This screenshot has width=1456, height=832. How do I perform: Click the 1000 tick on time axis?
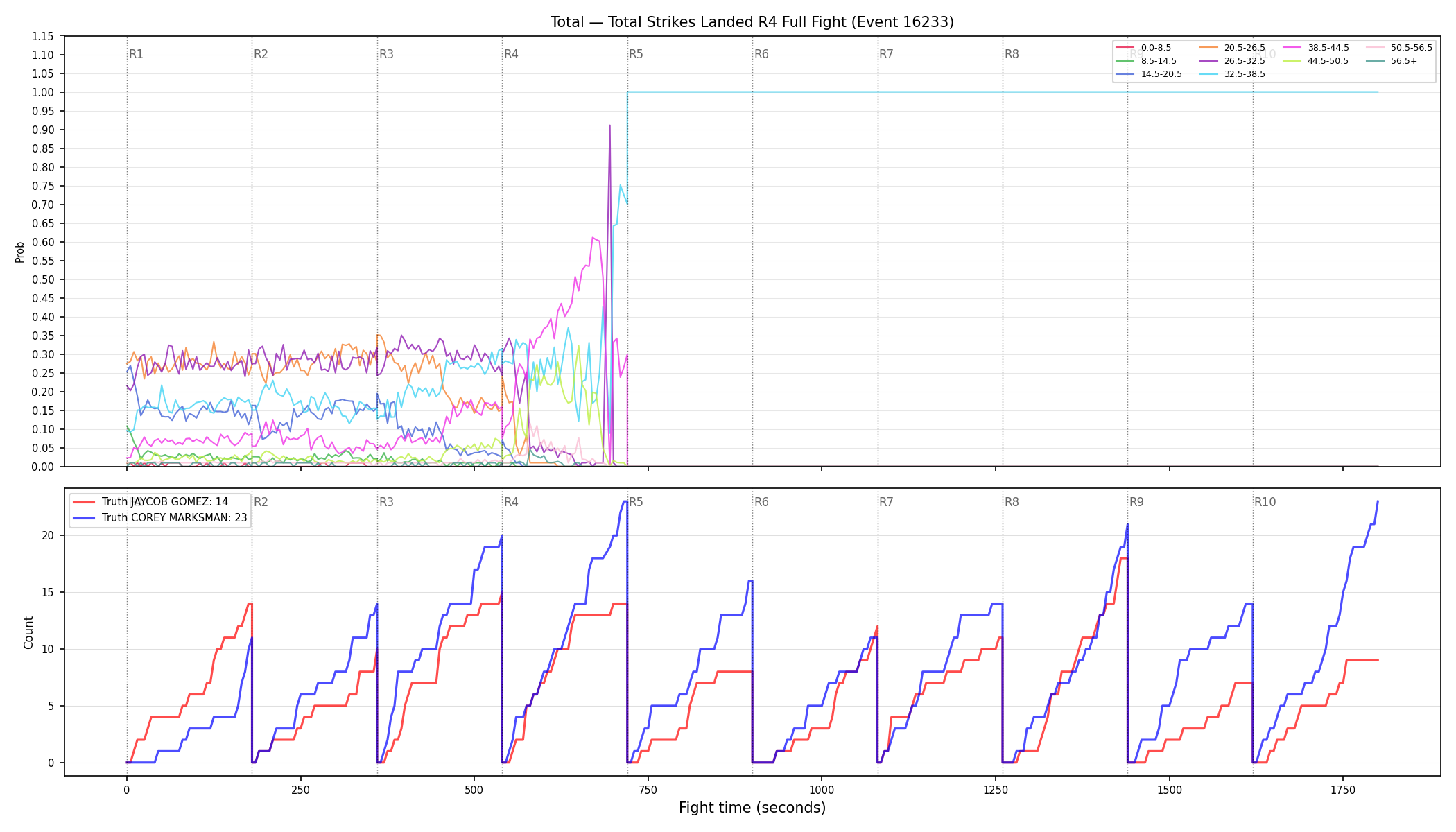(822, 790)
